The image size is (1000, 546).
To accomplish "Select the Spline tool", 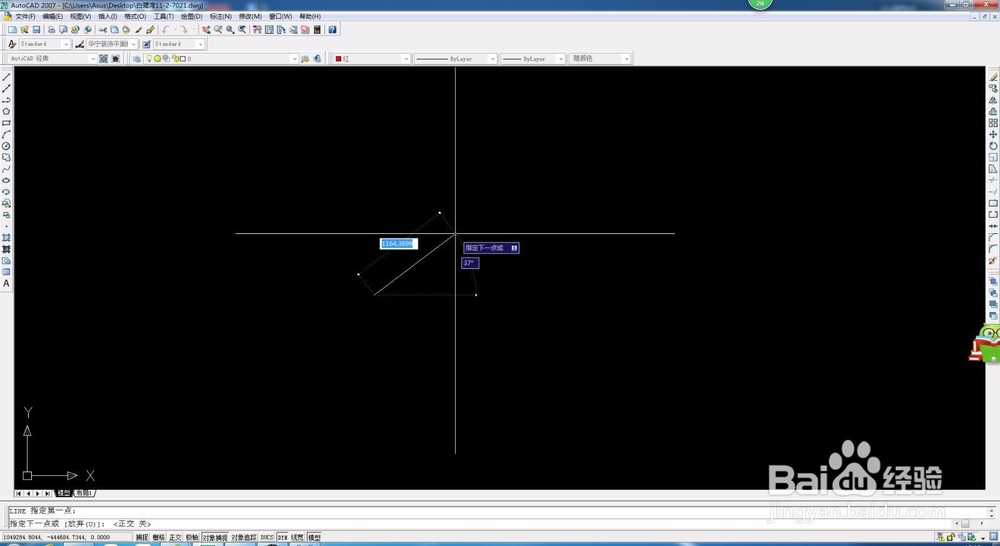I will tap(6, 169).
